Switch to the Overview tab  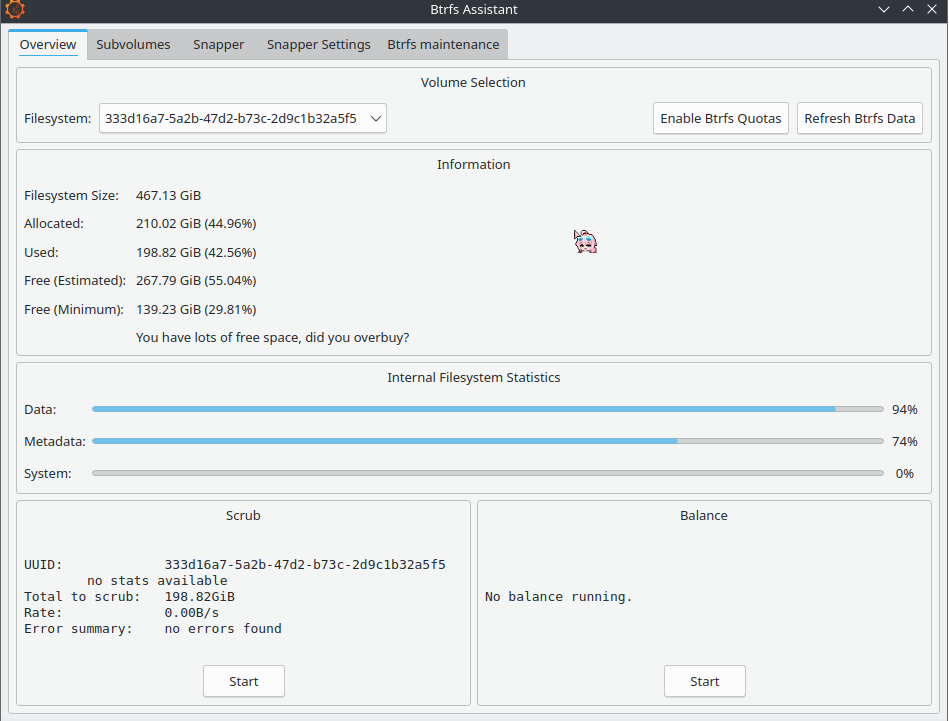pos(48,45)
